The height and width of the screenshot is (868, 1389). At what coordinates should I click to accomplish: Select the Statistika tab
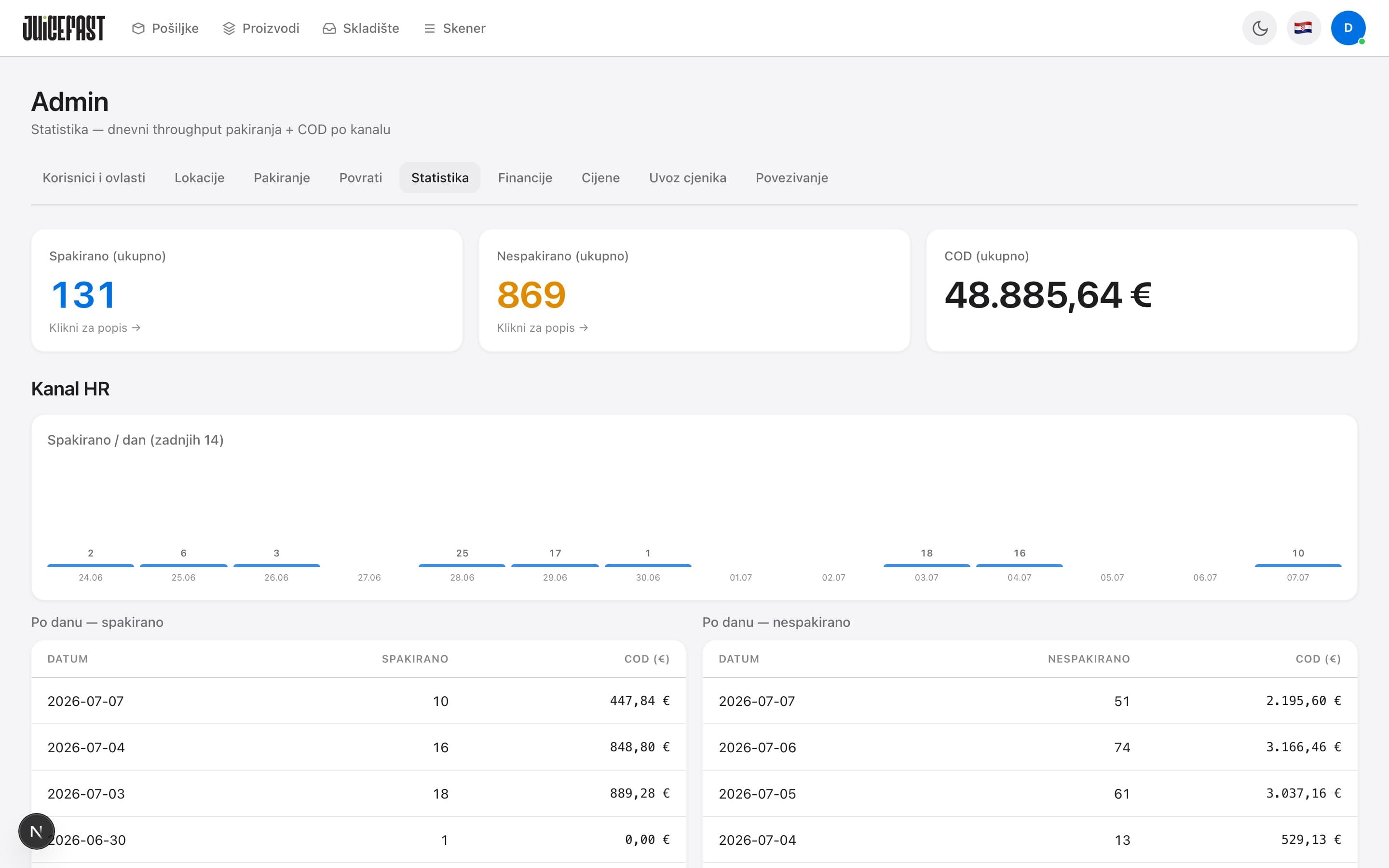click(440, 177)
